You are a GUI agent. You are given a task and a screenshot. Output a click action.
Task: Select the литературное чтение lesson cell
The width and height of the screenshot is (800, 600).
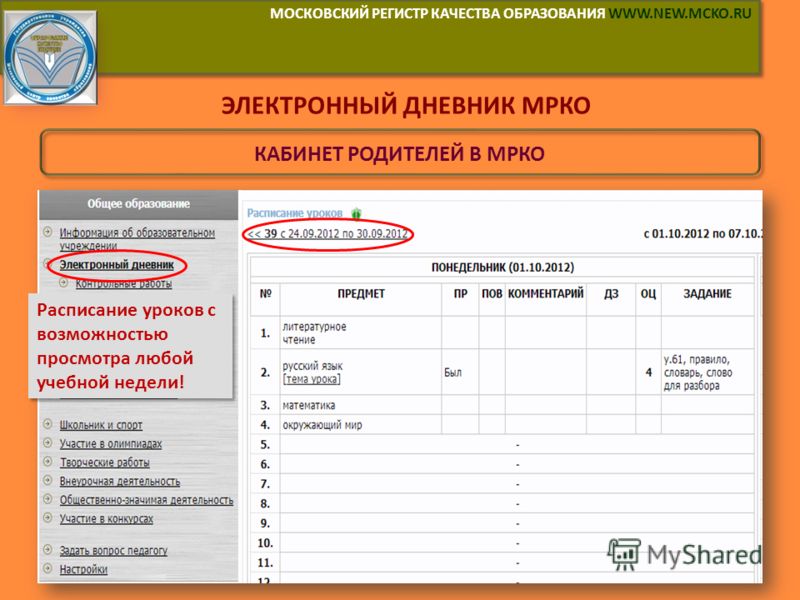tap(361, 333)
